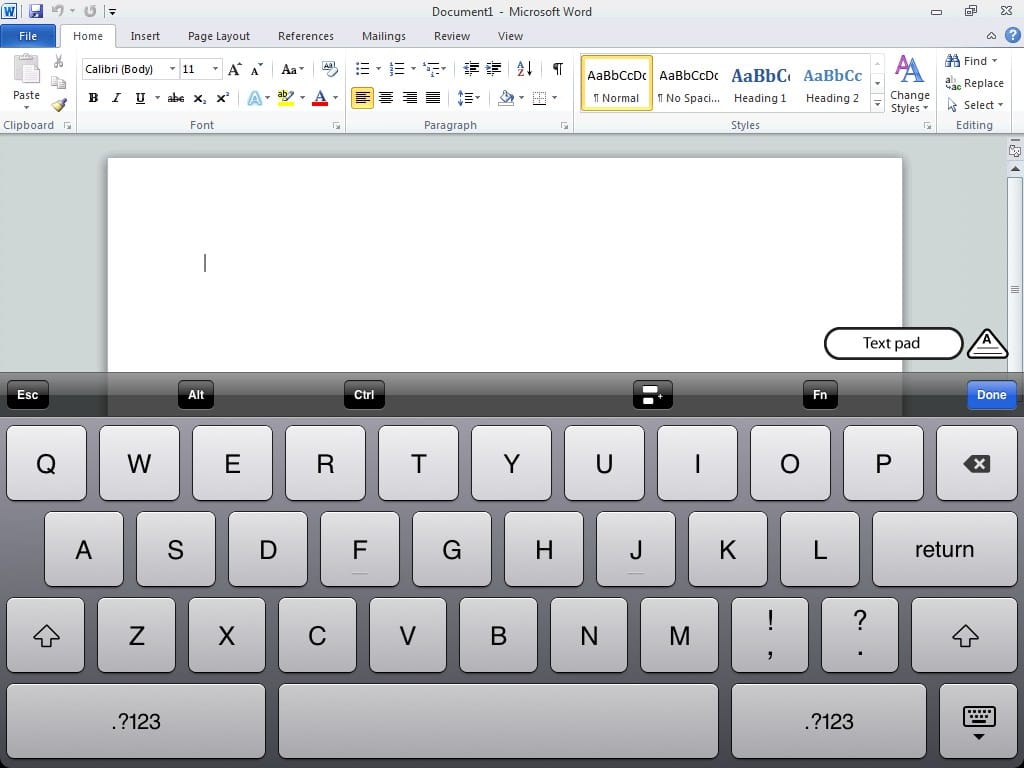
Task: Click the Borders icon
Action: point(539,98)
